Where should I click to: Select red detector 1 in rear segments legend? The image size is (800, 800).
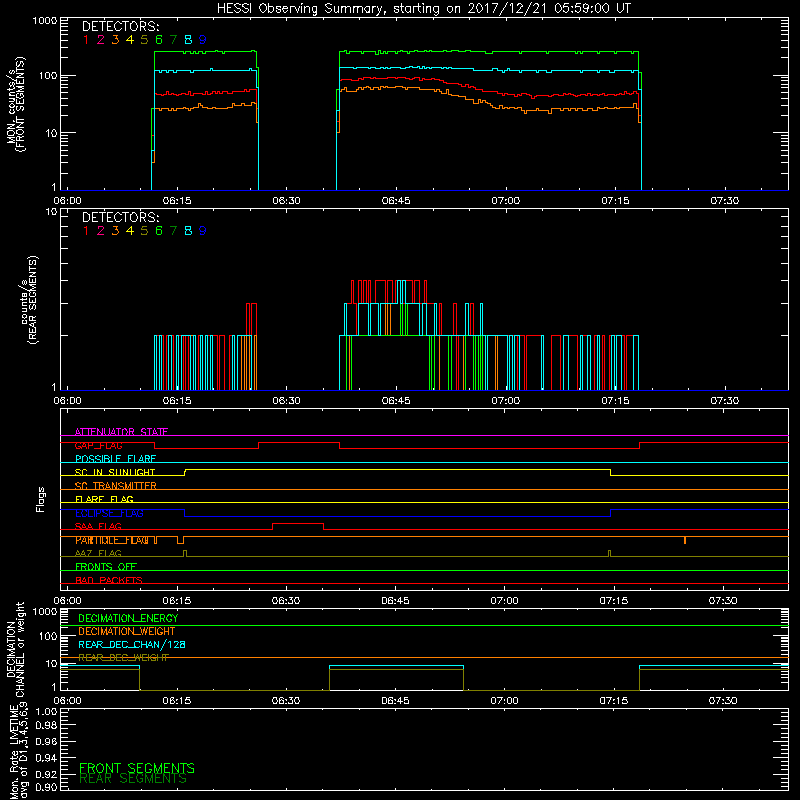point(86,231)
